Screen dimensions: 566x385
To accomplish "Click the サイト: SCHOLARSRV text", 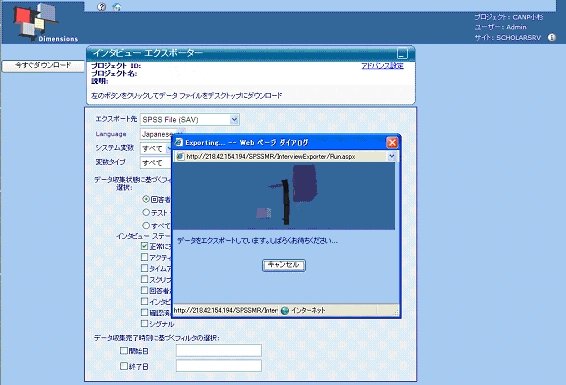I will 508,38.
